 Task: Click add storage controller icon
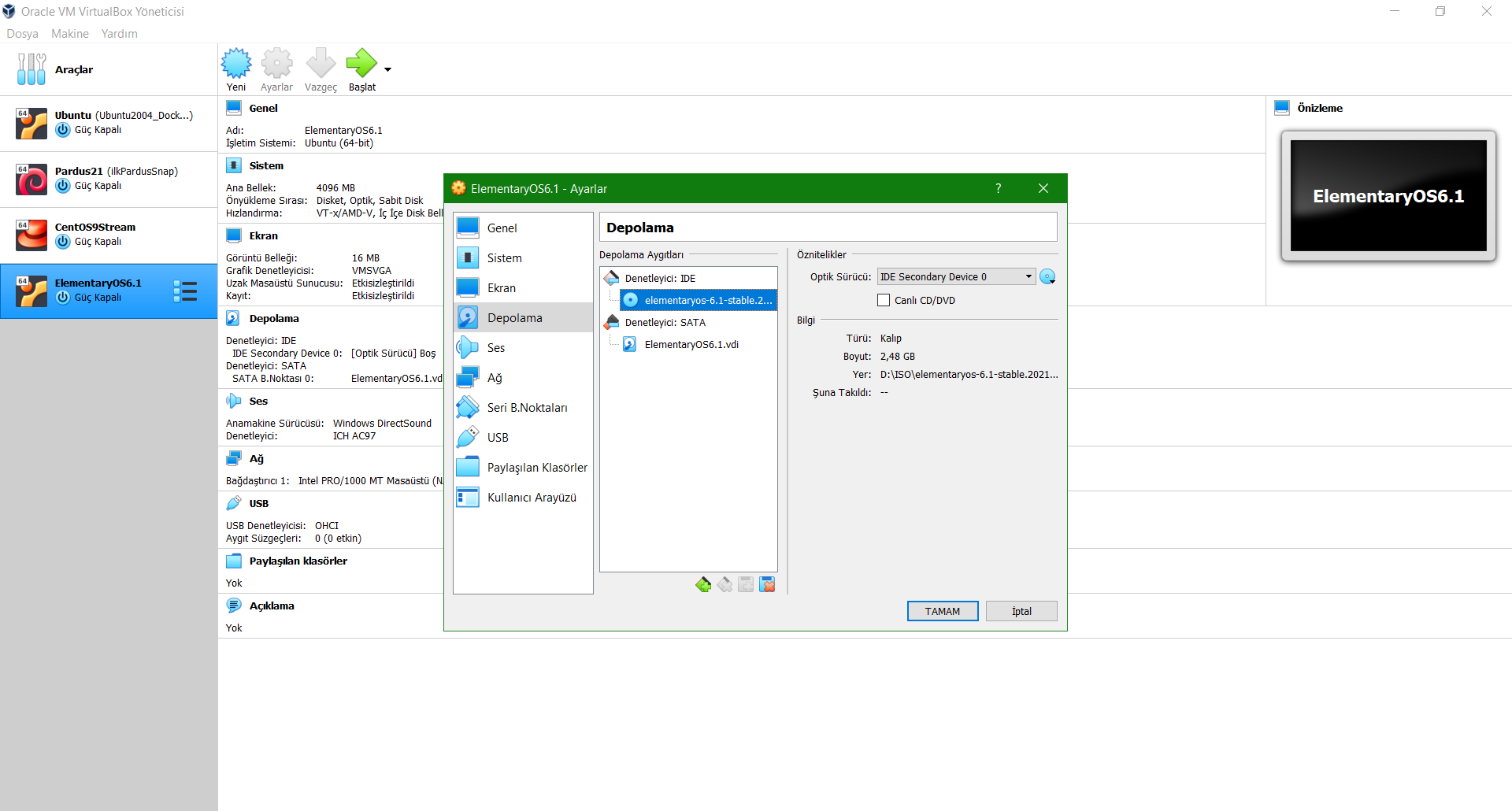(703, 584)
